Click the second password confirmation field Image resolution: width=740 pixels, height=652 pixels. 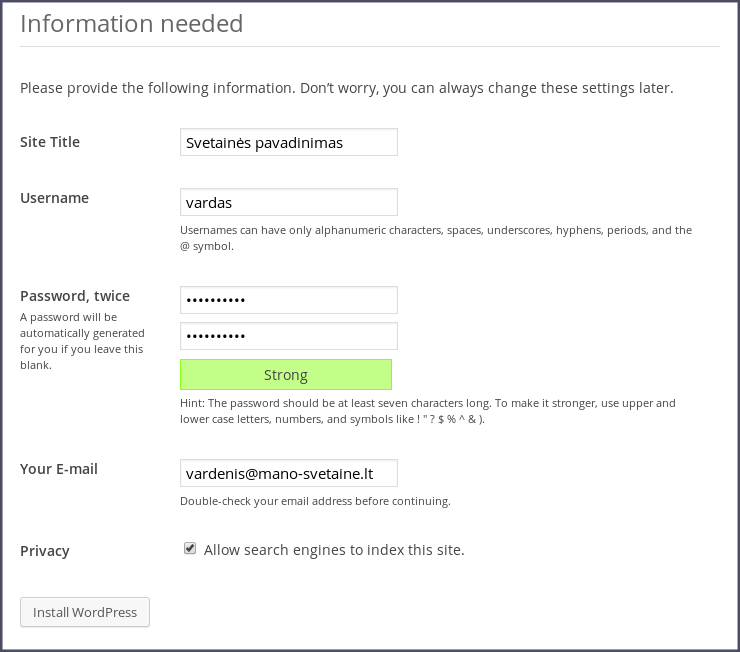(288, 336)
